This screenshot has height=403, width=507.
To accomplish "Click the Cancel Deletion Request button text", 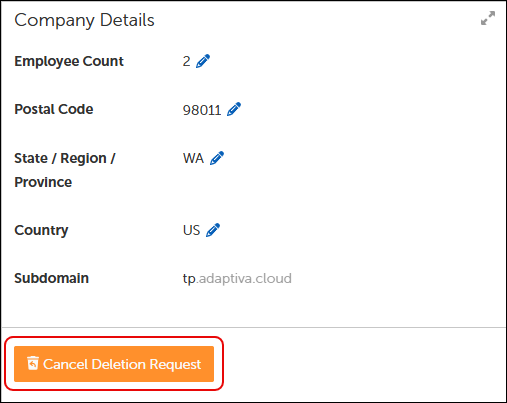I will 122,364.
